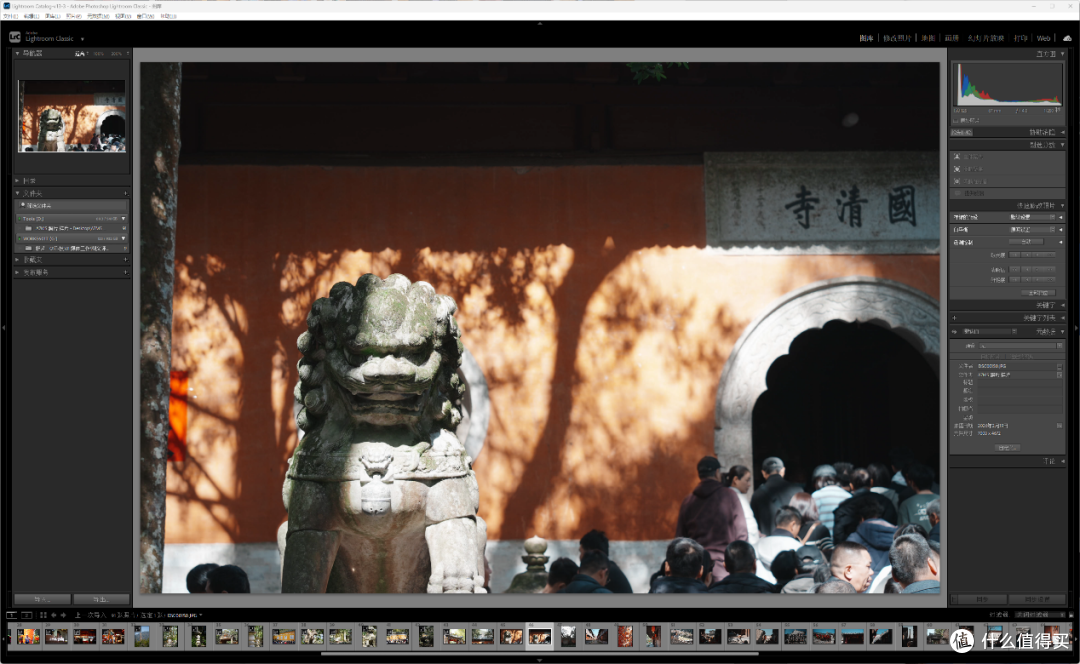Viewport: 1080px width, 664px height.
Task: Click the main lion statue photo in loupe view
Action: coord(539,328)
